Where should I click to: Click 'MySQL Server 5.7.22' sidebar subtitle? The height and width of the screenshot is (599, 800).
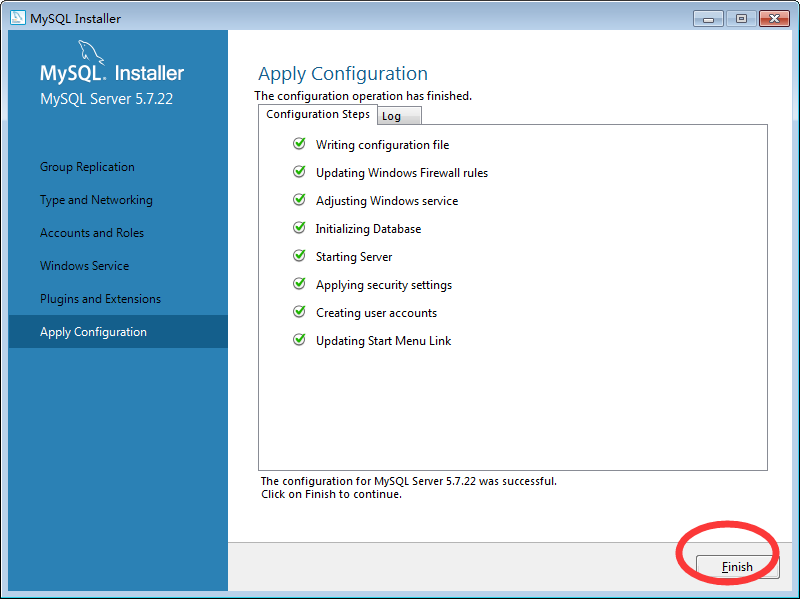click(107, 98)
